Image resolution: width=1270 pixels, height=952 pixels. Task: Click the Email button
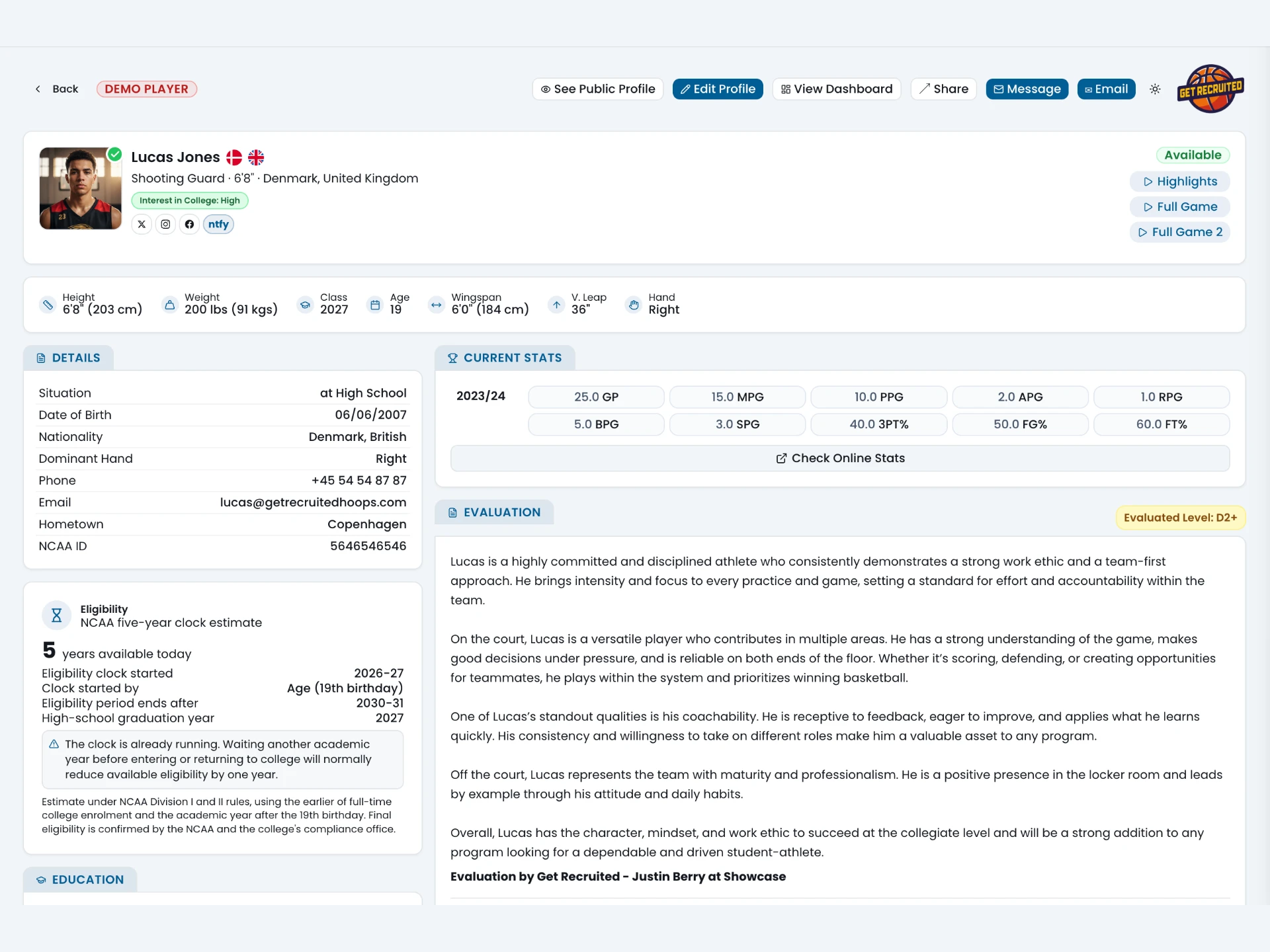tap(1107, 89)
